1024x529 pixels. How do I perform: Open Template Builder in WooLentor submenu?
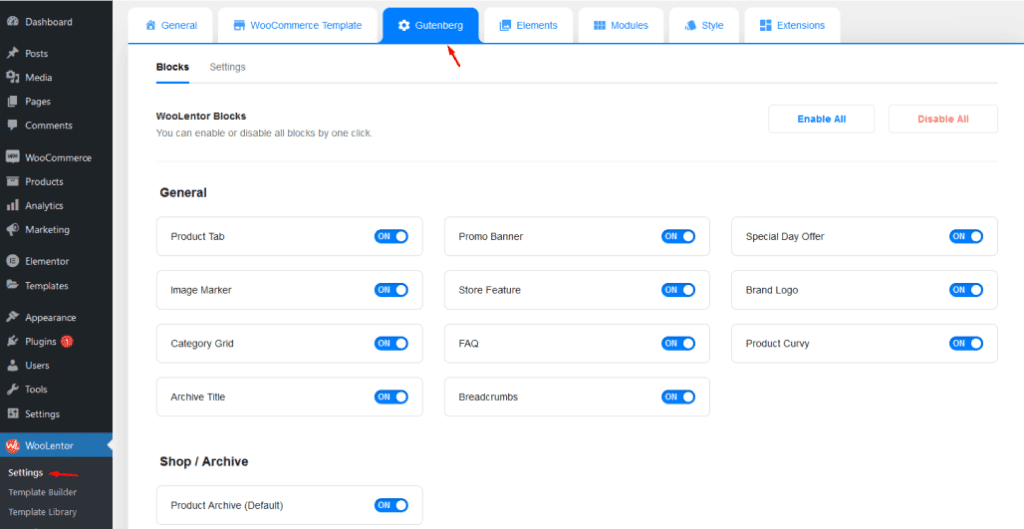tap(42, 492)
